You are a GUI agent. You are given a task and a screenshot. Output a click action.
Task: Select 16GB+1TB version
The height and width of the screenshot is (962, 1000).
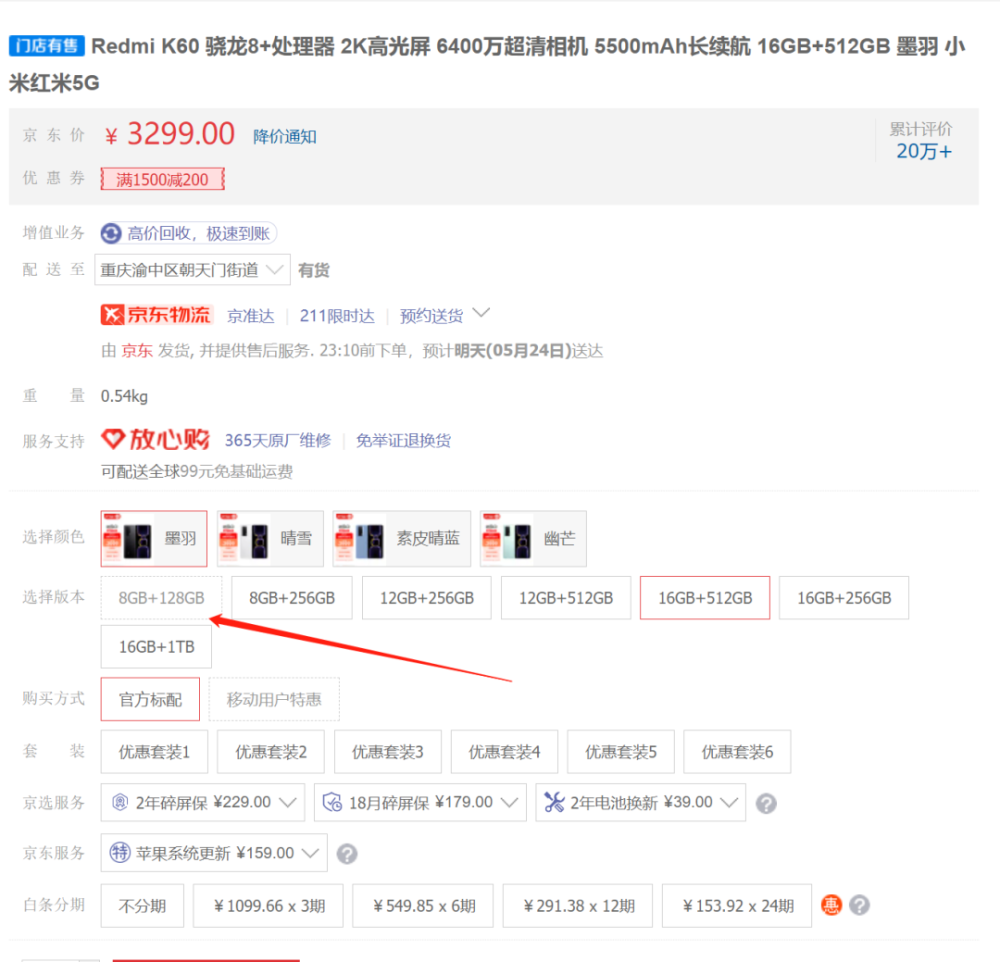click(156, 647)
